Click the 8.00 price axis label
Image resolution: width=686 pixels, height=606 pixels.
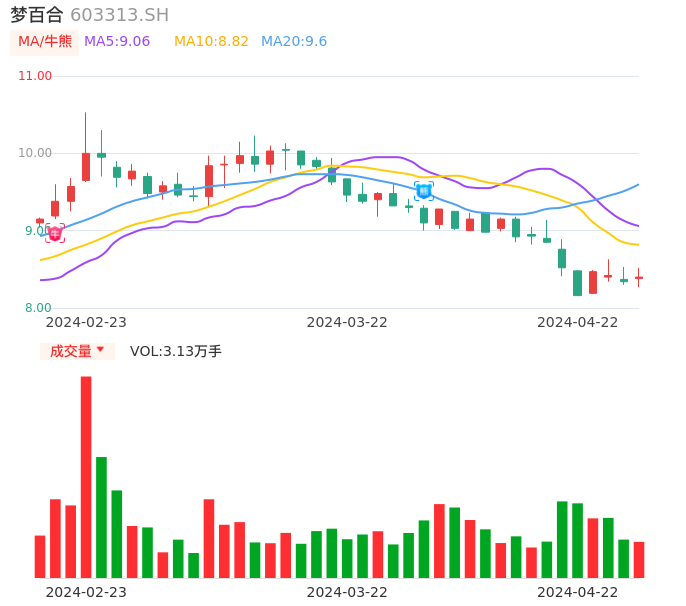pos(38,308)
